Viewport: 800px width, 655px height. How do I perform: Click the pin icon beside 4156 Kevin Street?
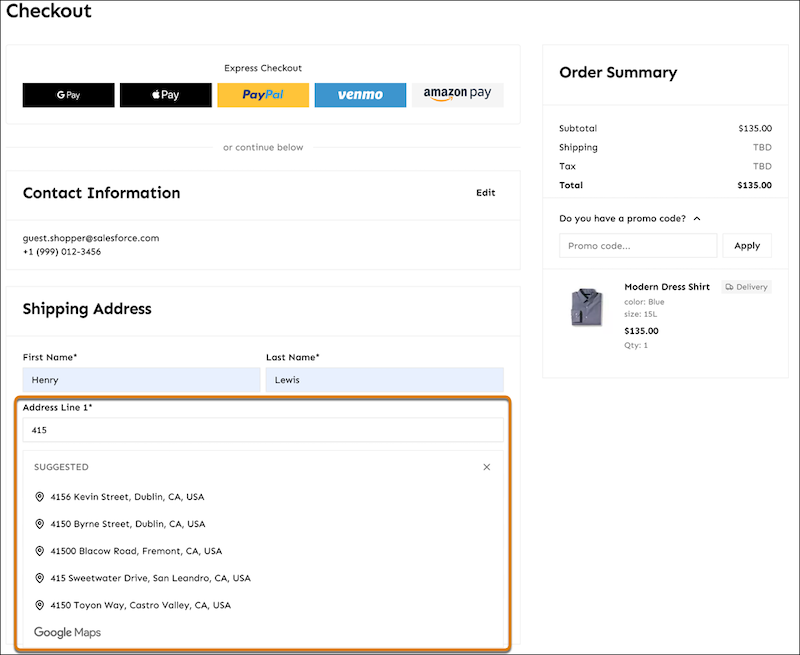pos(39,497)
